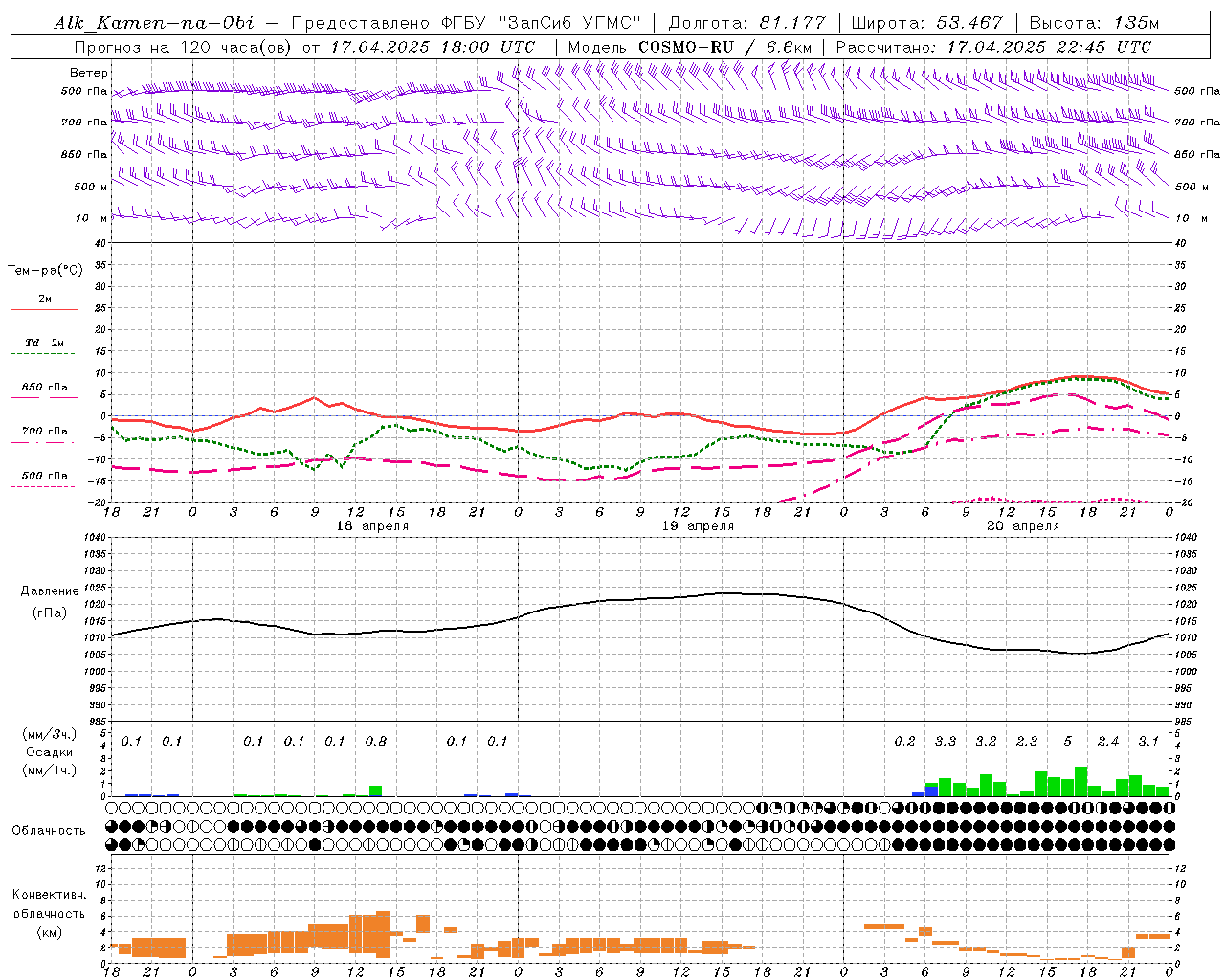The height and width of the screenshot is (980, 1225).
Task: Click the Ветер wind panel label
Action: click(x=89, y=73)
